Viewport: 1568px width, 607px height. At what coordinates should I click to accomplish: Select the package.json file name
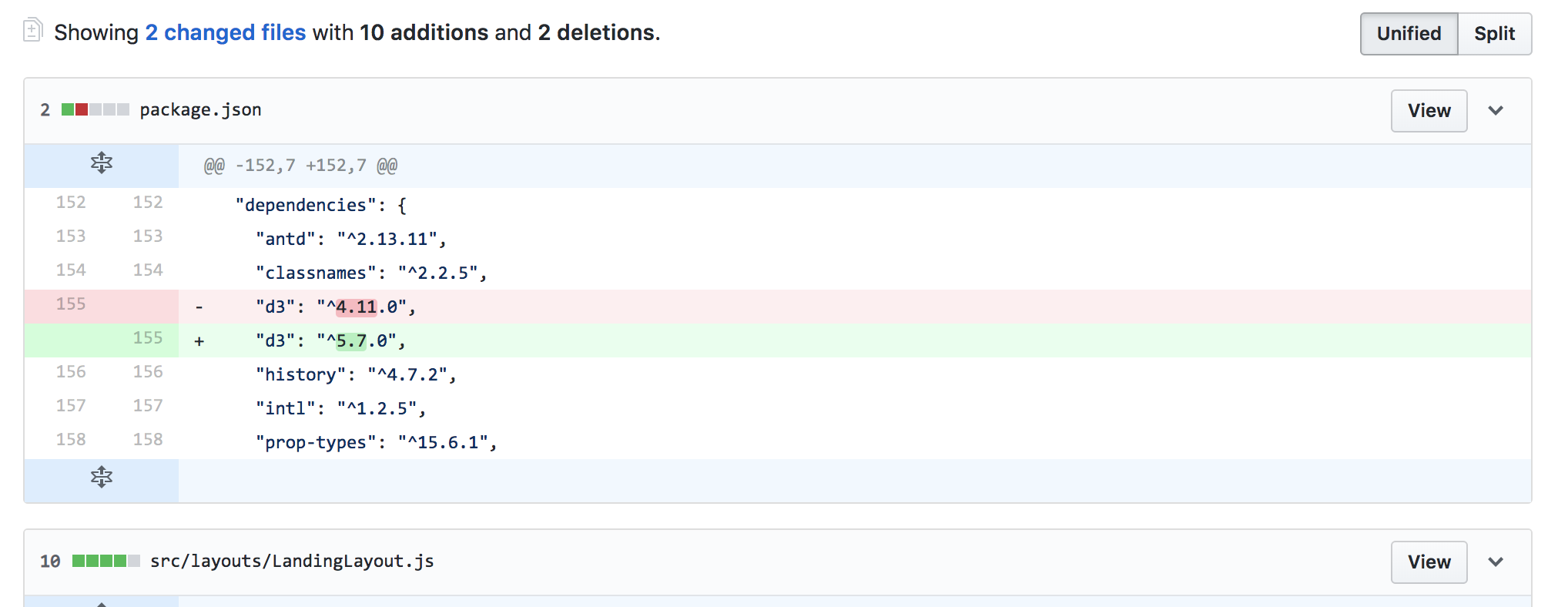(x=200, y=109)
